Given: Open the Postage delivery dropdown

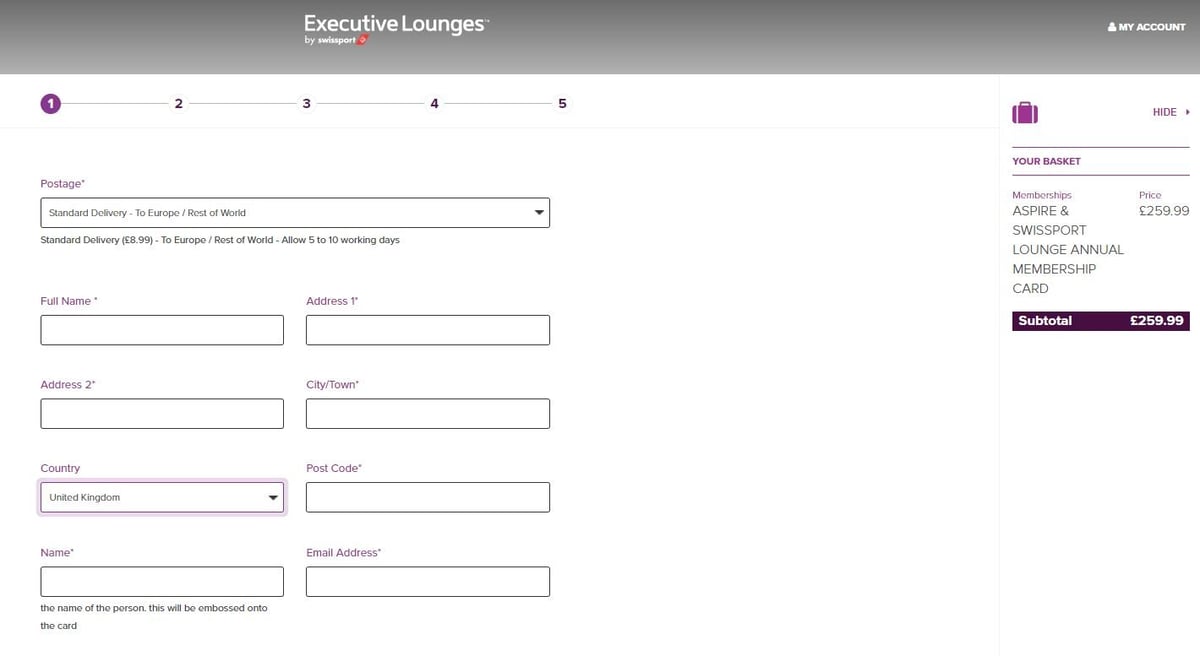Looking at the screenshot, I should (294, 213).
